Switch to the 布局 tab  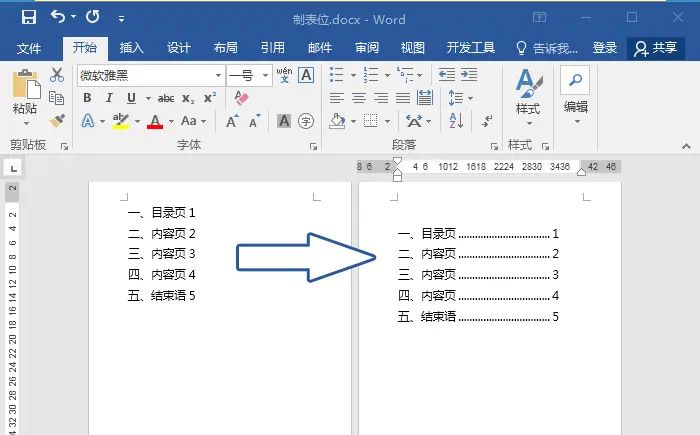point(225,48)
